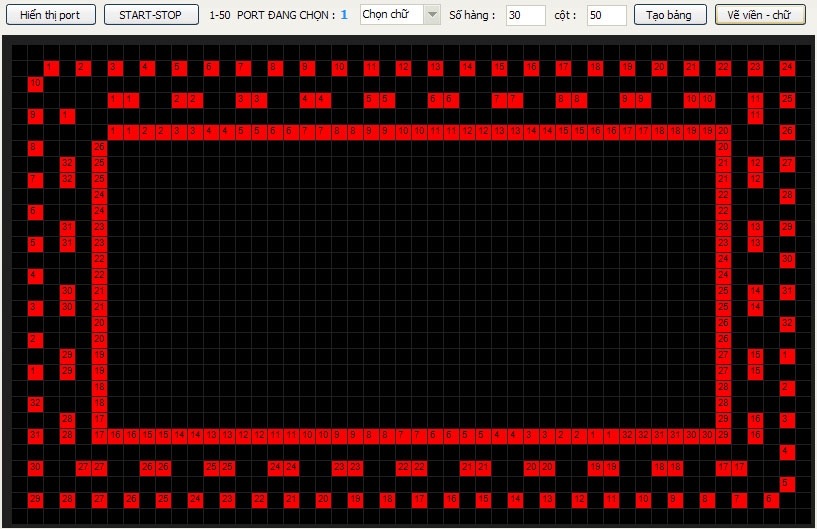The width and height of the screenshot is (817, 529).
Task: Toggle cell 12 in the topmost red row
Action: 404,67
